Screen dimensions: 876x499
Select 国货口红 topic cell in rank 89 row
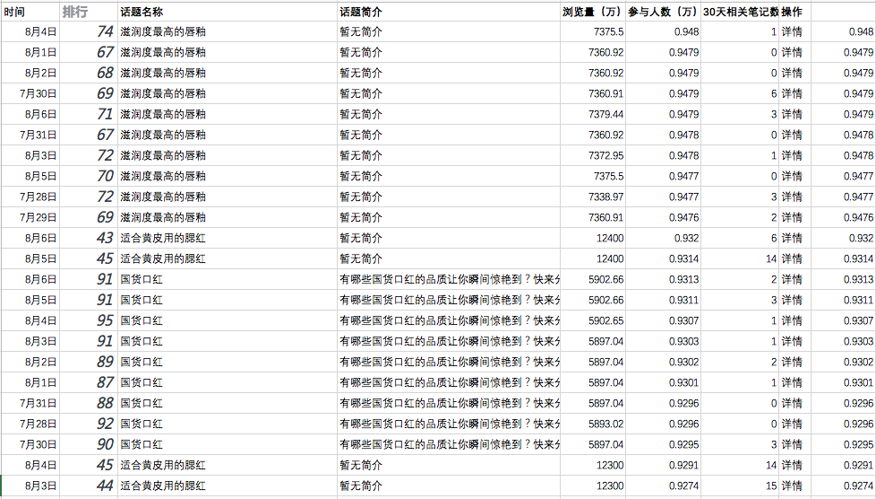[x=227, y=362]
